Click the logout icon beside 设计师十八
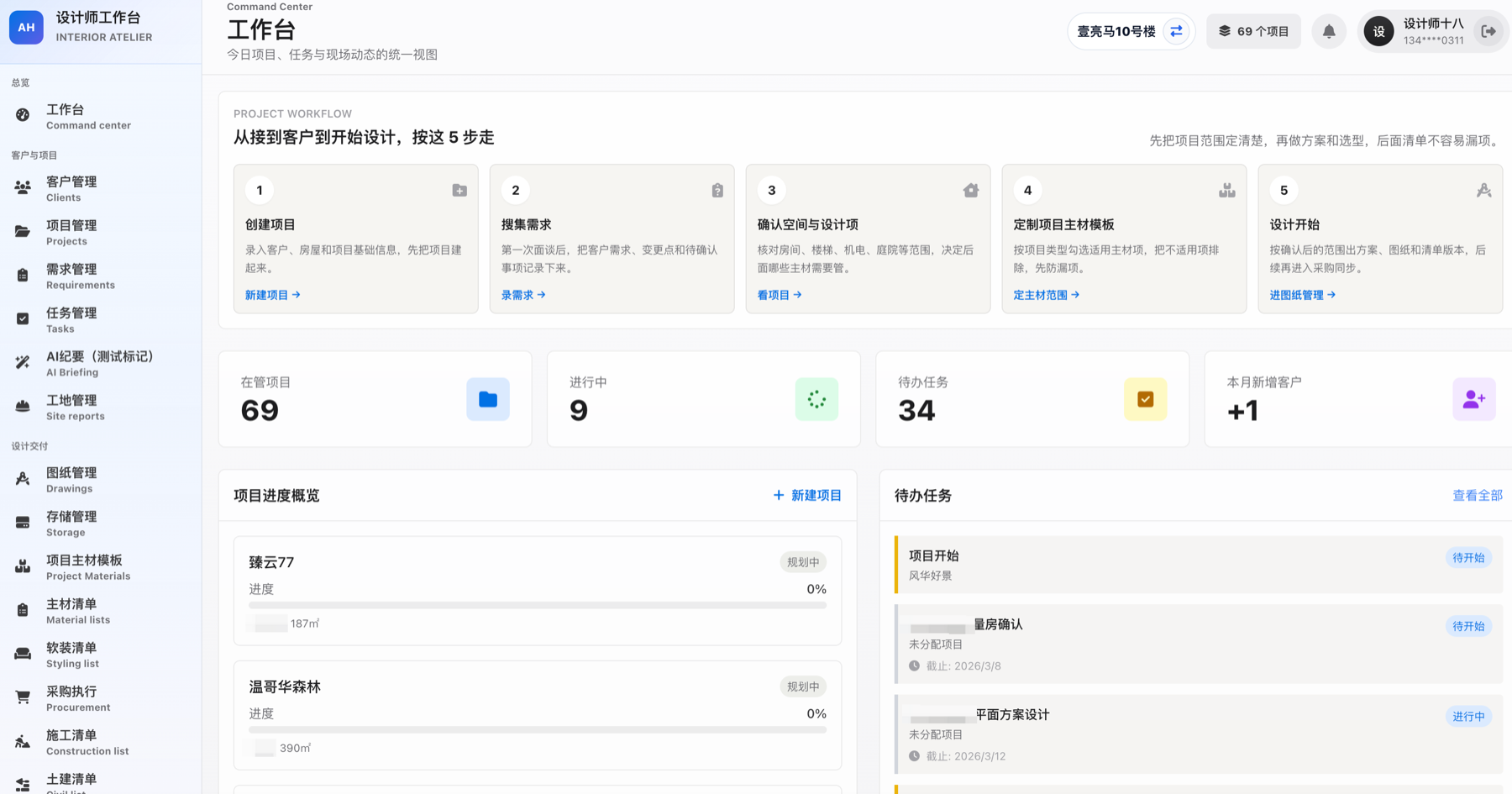The image size is (1512, 794). click(1488, 32)
